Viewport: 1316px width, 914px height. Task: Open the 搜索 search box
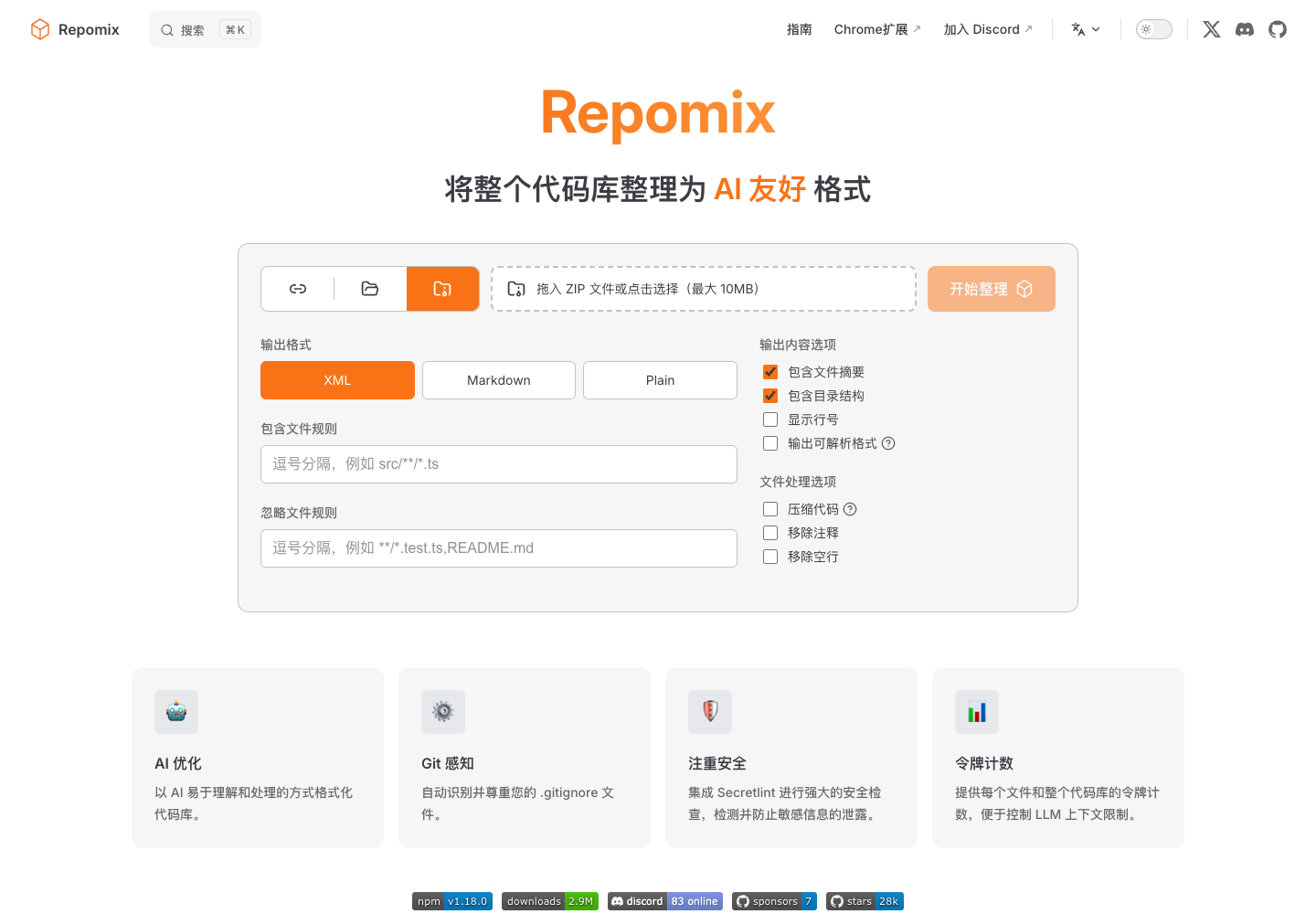click(205, 29)
